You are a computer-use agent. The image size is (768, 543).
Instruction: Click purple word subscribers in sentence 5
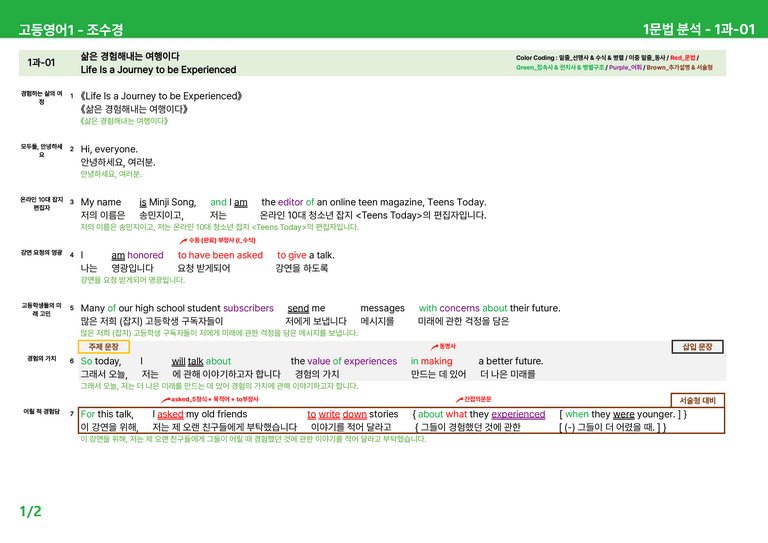(248, 308)
